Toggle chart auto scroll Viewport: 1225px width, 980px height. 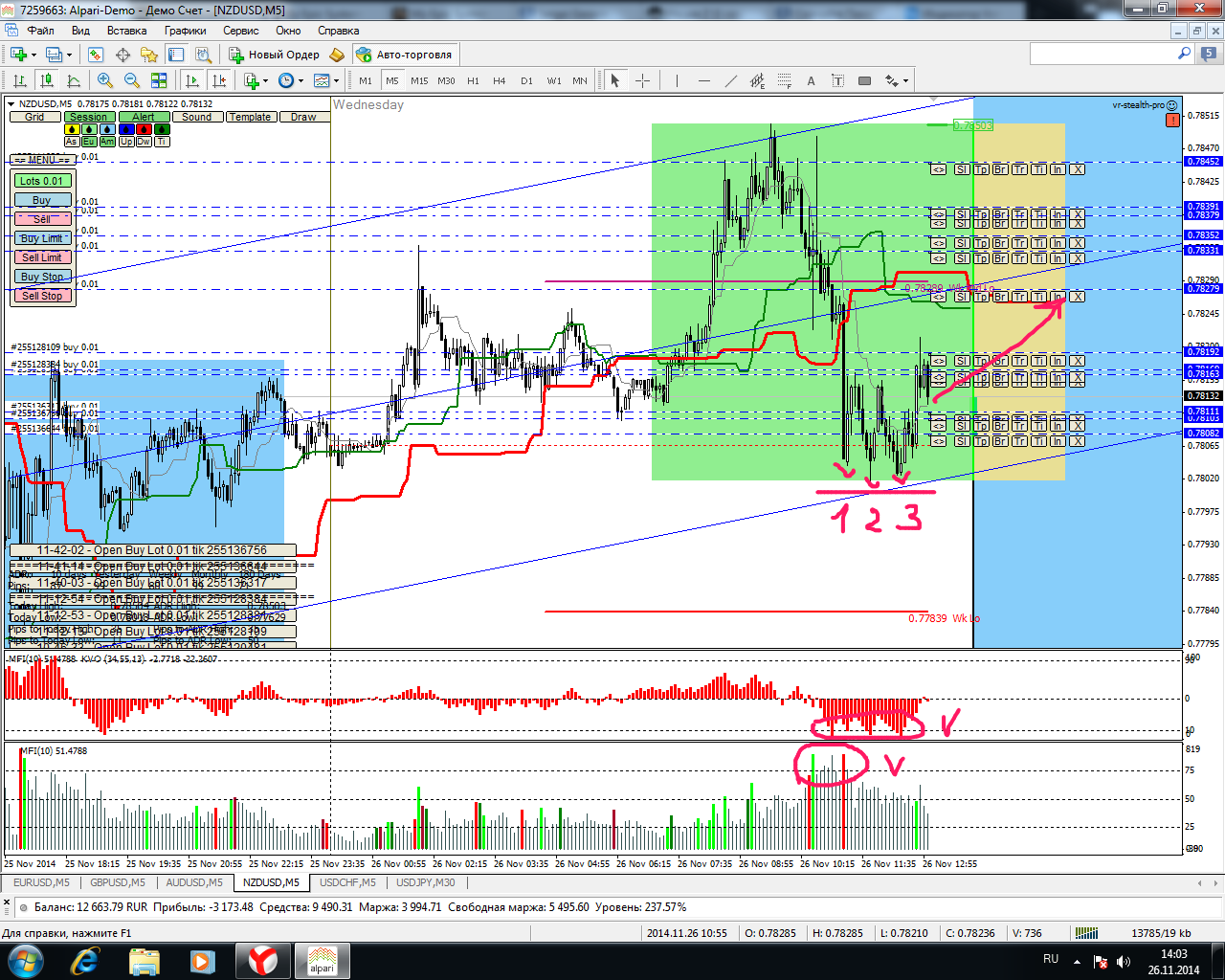[x=191, y=80]
